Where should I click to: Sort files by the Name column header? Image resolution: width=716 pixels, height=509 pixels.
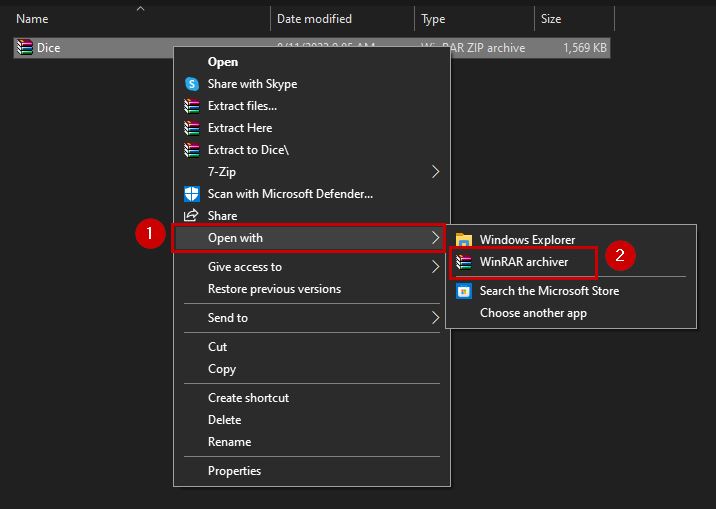(32, 19)
